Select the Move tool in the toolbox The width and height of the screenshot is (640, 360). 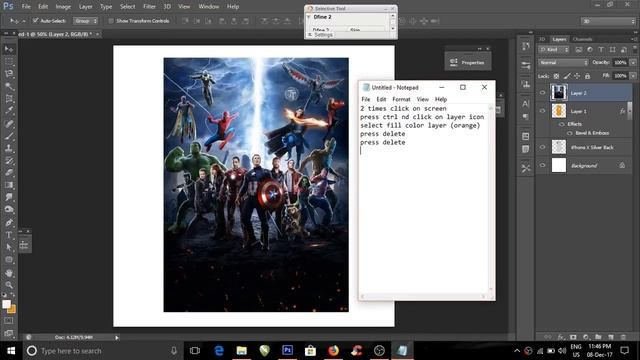click(x=9, y=49)
